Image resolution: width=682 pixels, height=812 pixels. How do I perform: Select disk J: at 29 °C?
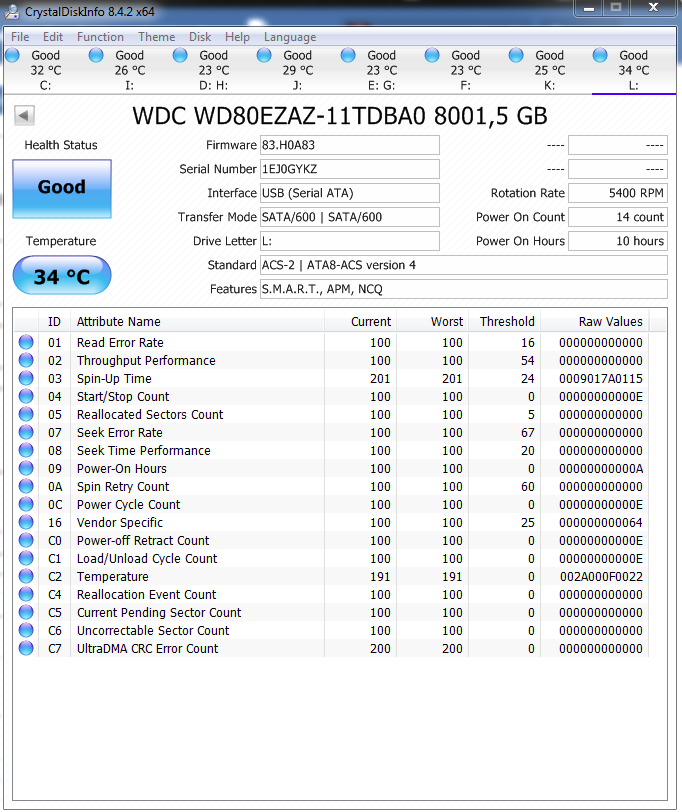[297, 70]
